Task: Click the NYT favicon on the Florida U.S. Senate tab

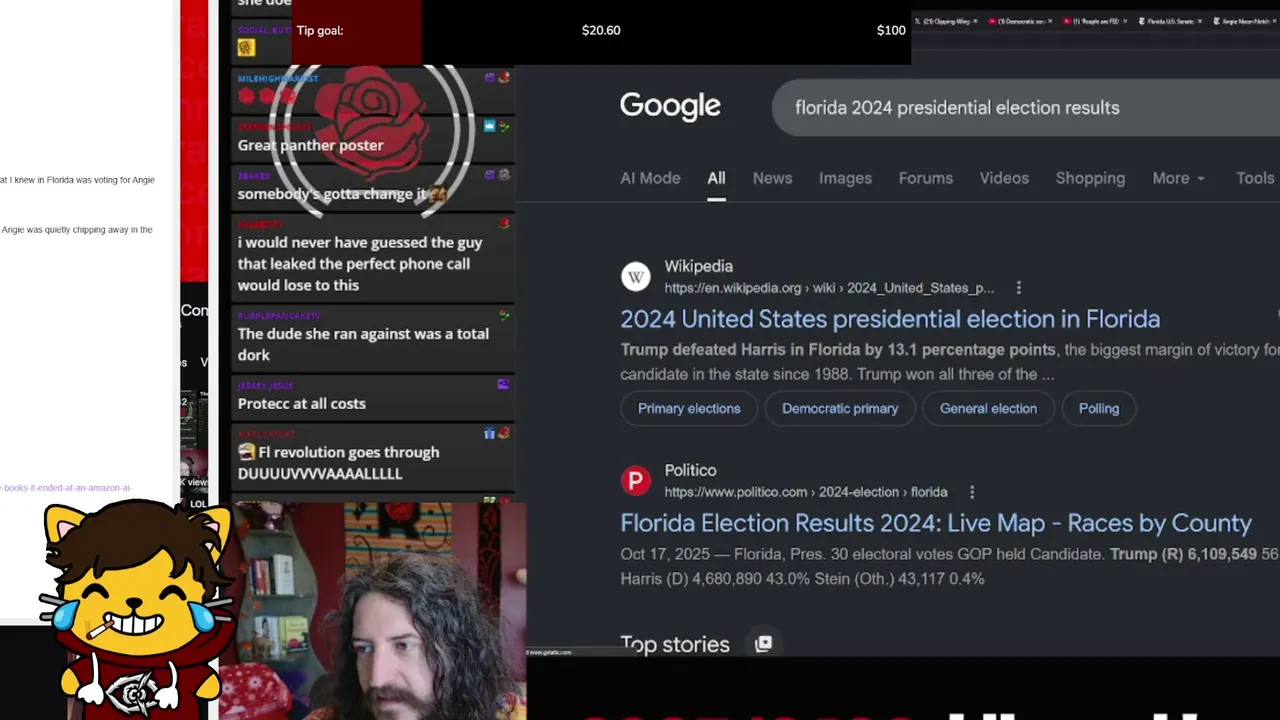Action: 1142,21
